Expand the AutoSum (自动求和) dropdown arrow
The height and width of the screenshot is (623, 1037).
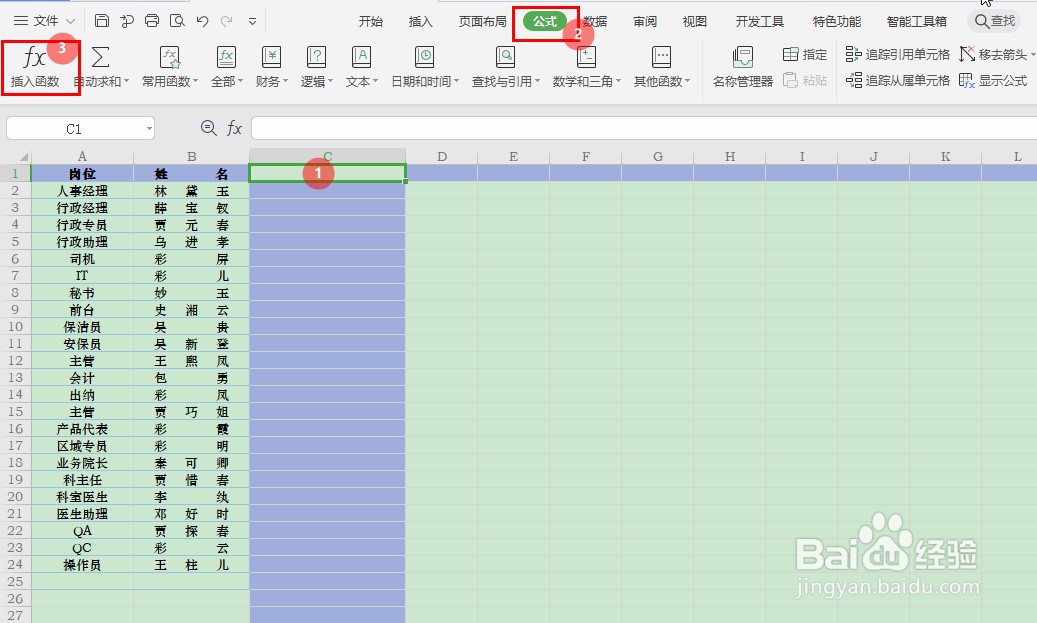pos(126,81)
